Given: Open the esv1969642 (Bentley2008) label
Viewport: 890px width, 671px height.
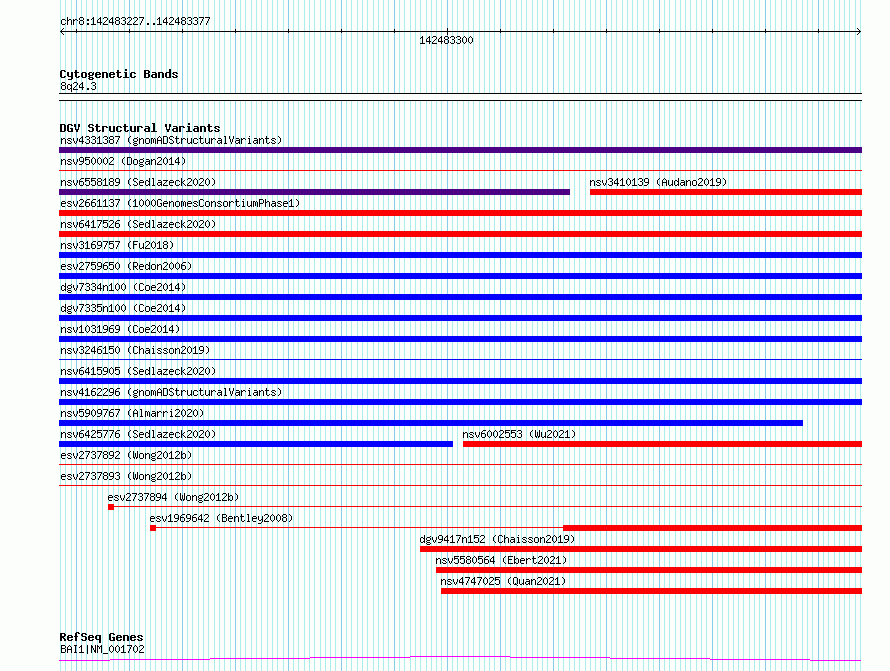Looking at the screenshot, I should 221,518.
